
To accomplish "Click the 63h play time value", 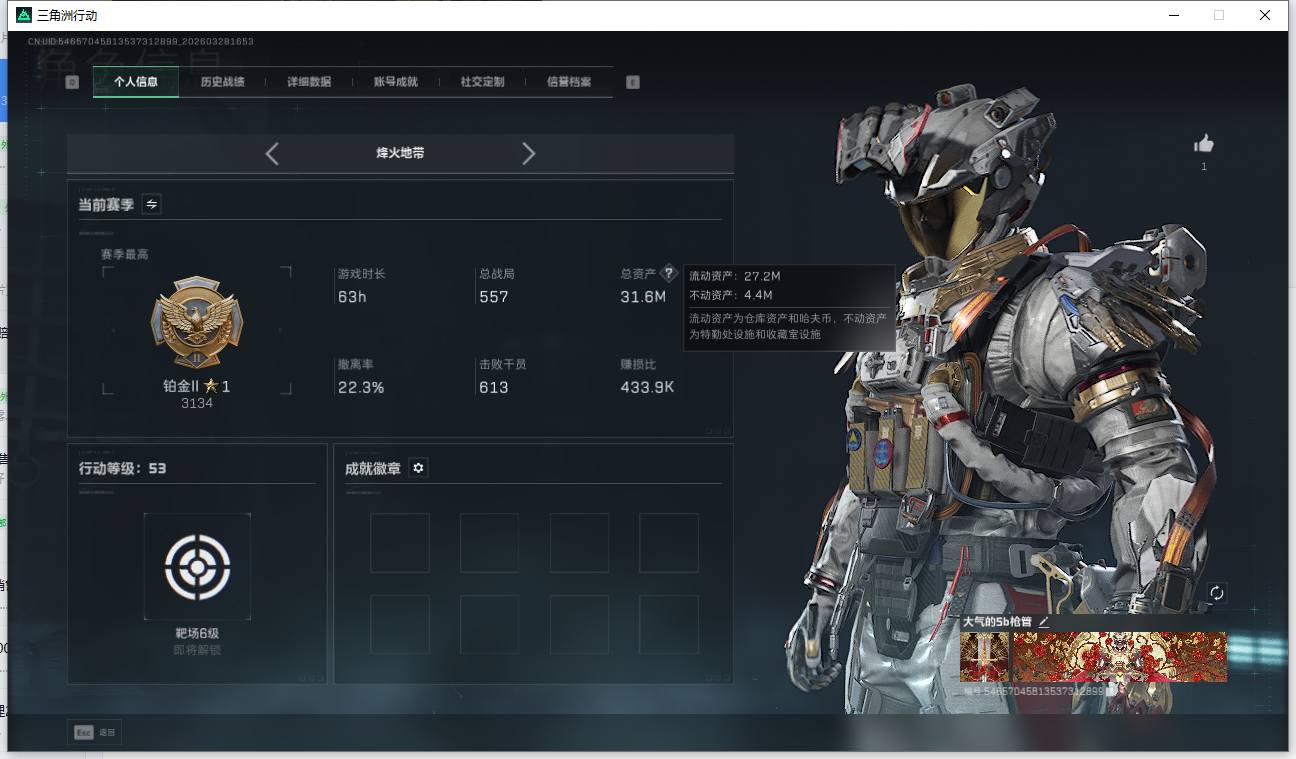I will click(352, 297).
